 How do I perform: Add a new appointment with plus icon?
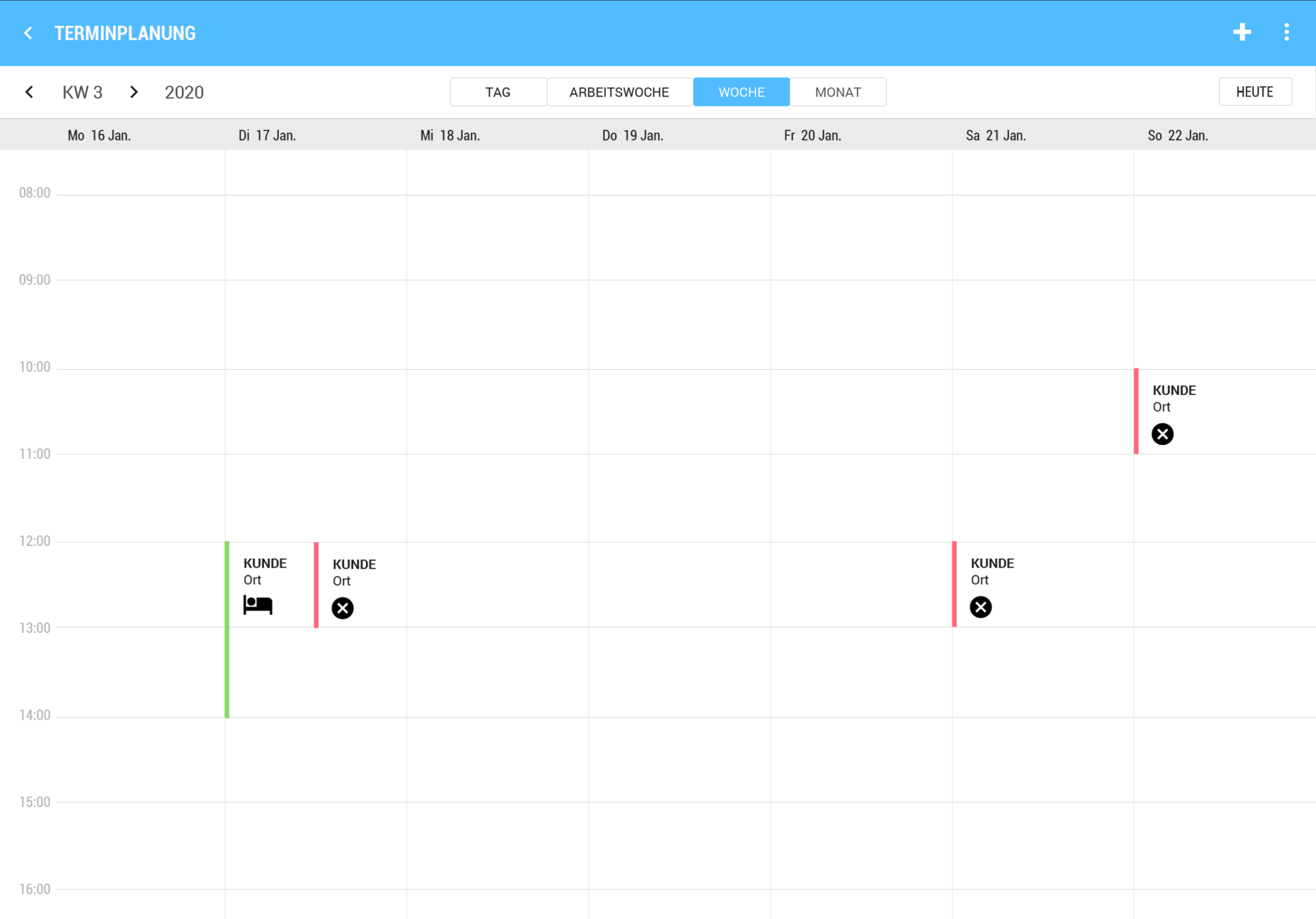1242,32
